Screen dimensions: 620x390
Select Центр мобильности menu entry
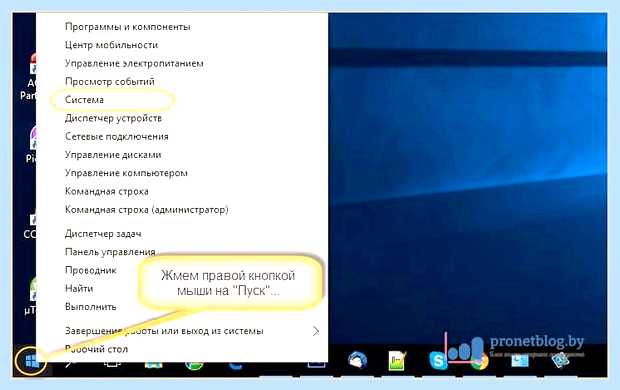tap(112, 45)
